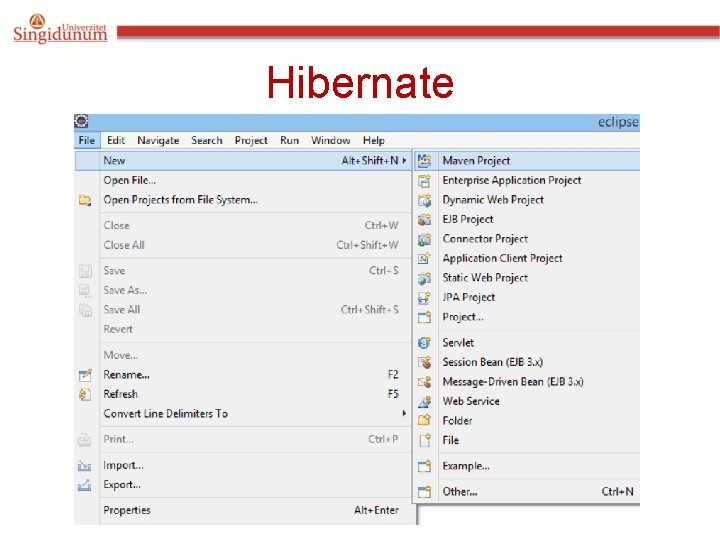
Task: Click the Application Client Project icon
Action: pyautogui.click(x=425, y=259)
